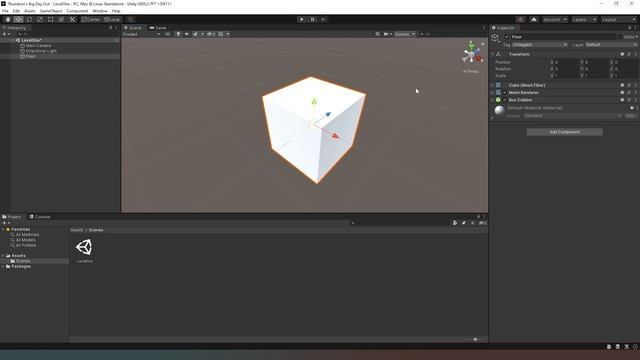
Task: Click the Box Collider component icon
Action: (x=498, y=100)
